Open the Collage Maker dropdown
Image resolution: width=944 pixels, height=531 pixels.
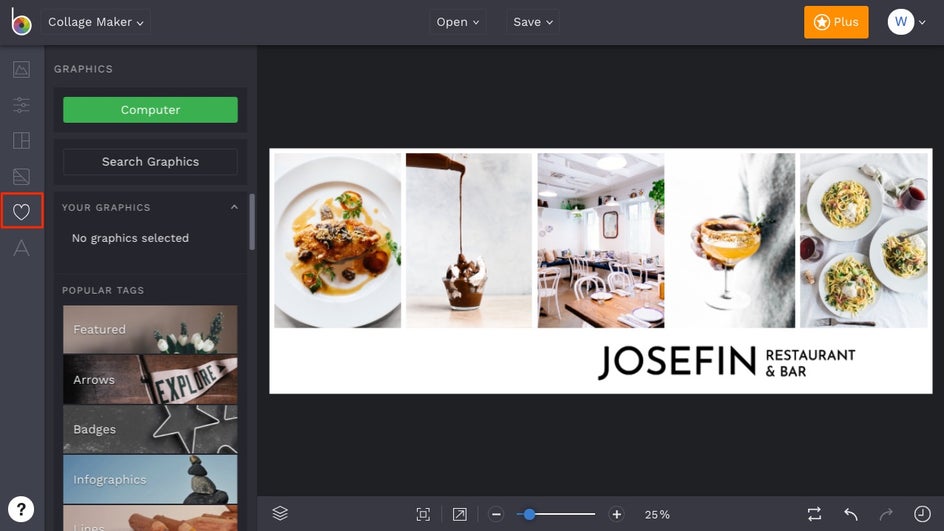pyautogui.click(x=96, y=22)
